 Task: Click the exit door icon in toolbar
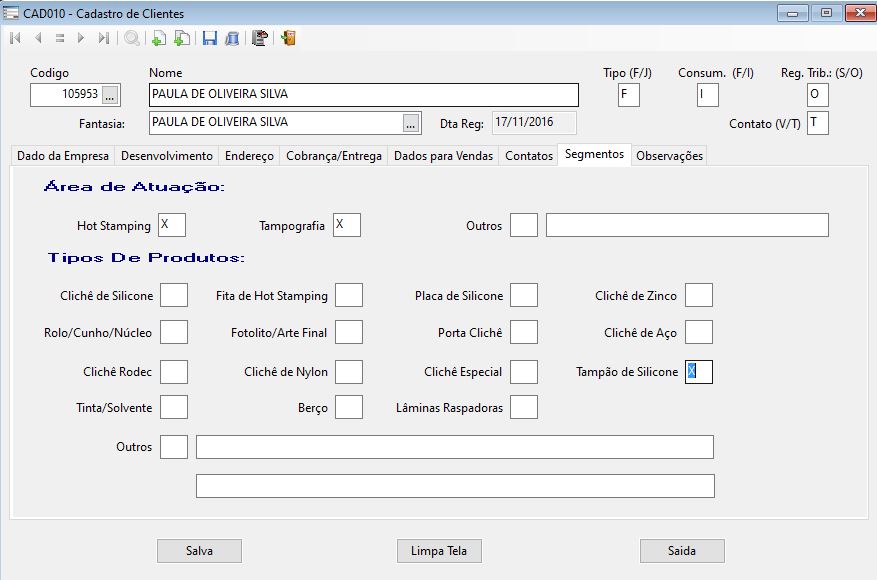tap(288, 39)
